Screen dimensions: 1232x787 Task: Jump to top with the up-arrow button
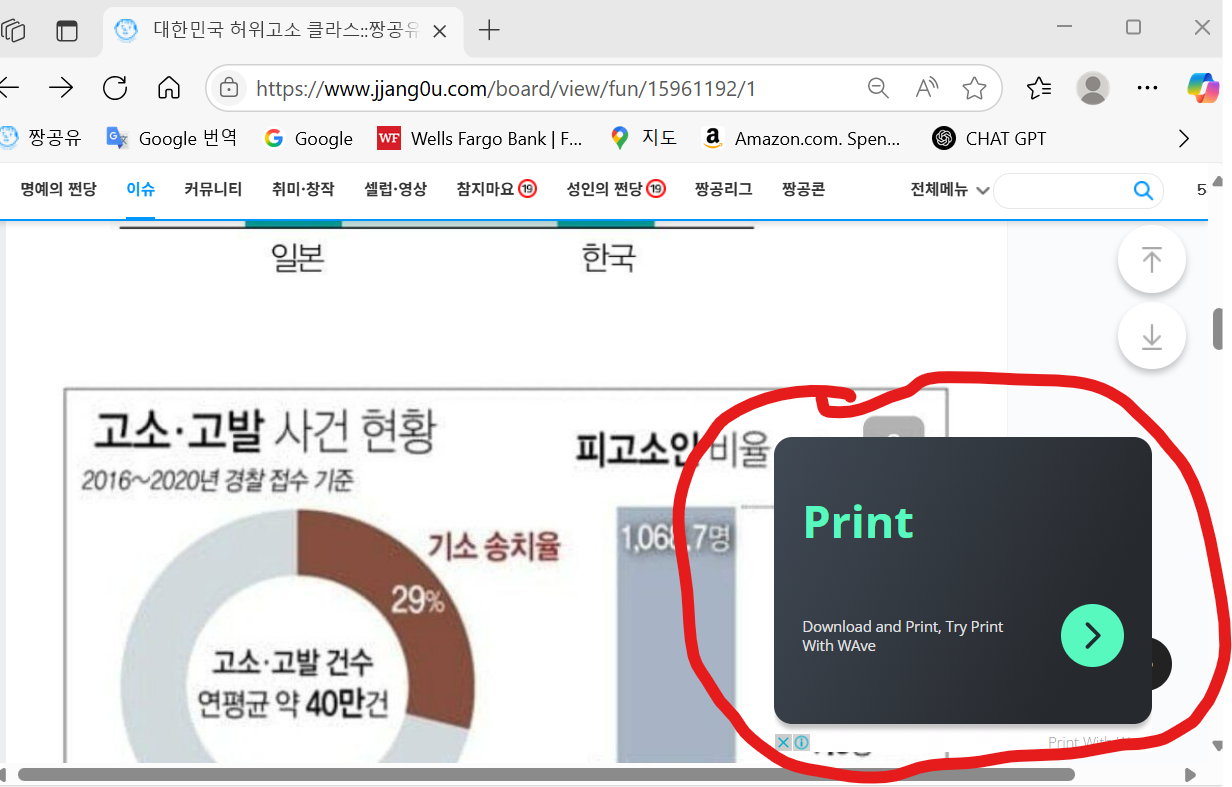pyautogui.click(x=1152, y=260)
